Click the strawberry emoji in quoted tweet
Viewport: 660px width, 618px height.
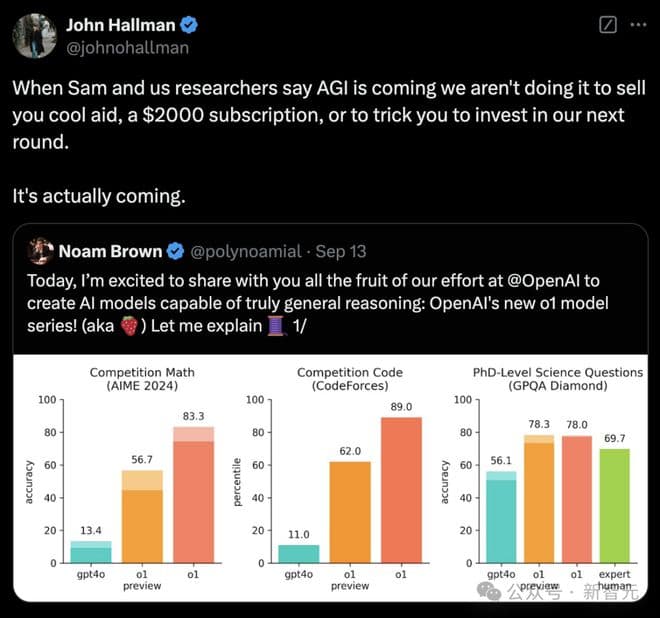[129, 326]
